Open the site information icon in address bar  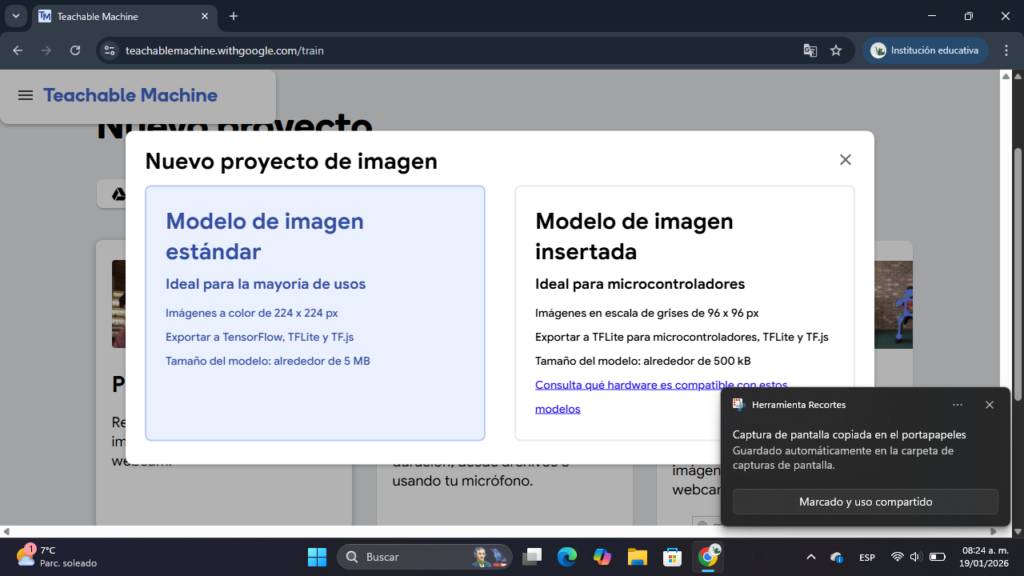tap(110, 50)
